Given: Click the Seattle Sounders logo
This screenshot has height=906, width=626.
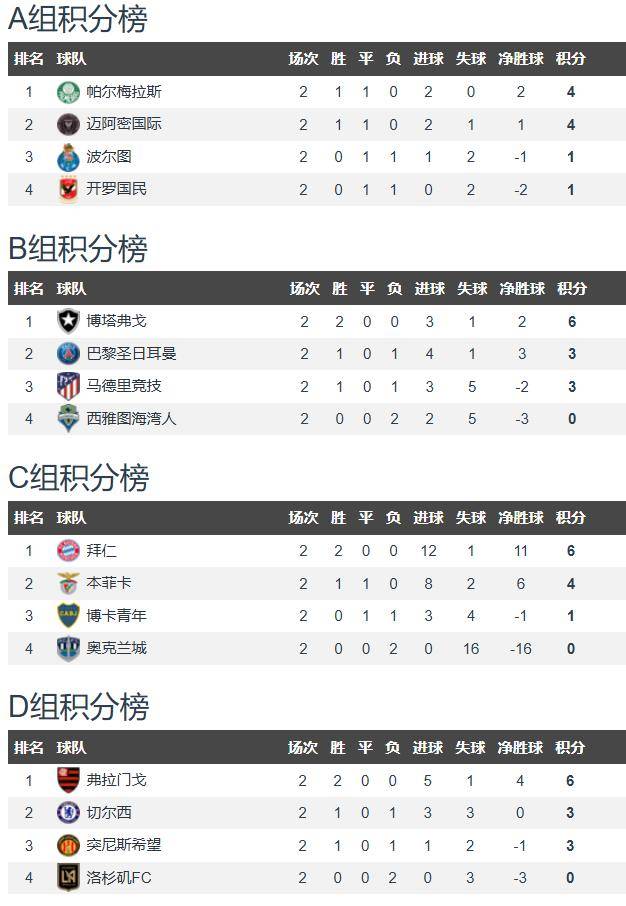Looking at the screenshot, I should point(68,419).
